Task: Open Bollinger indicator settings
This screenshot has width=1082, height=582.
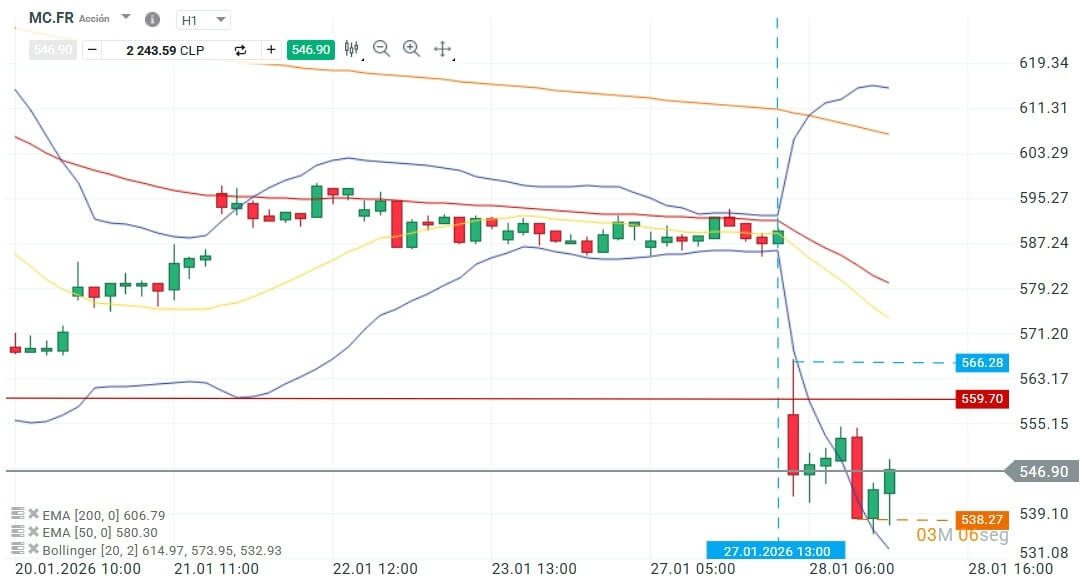Action: [17, 550]
